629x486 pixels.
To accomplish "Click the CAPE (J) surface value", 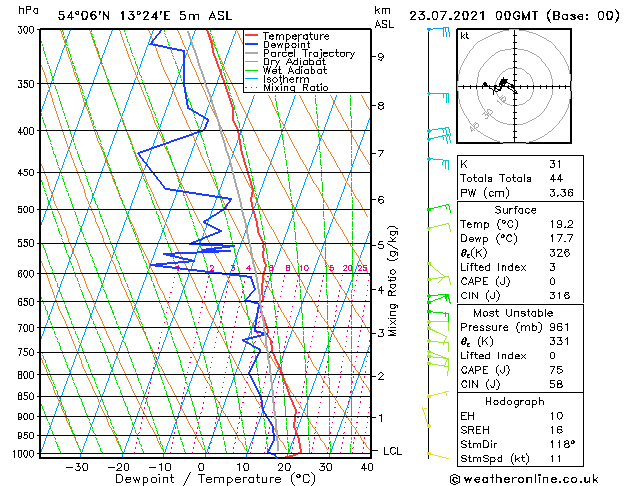I will click(x=553, y=281).
